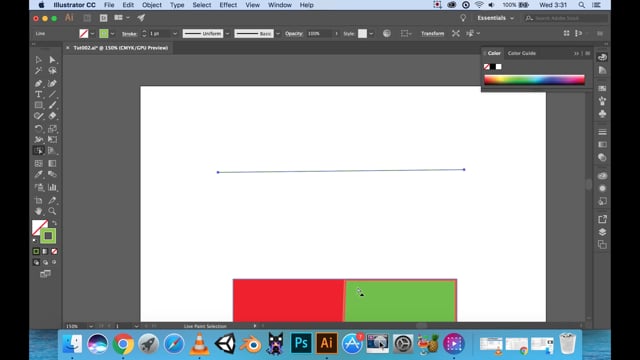Open Layers panel icon in right dock

click(x=602, y=232)
